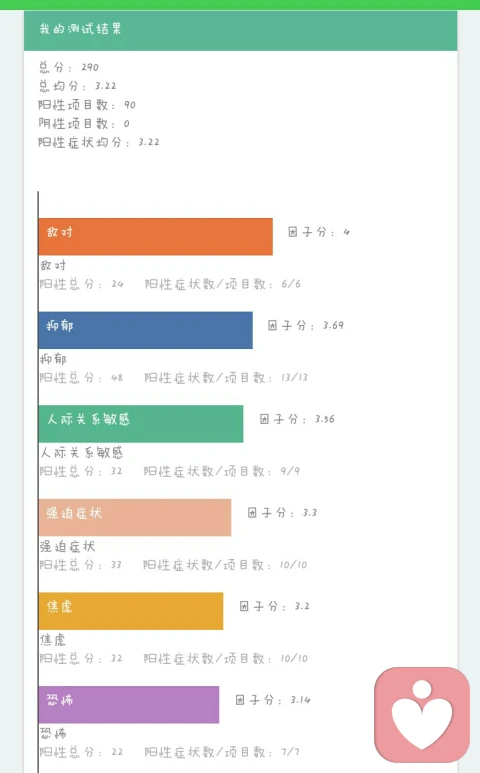The image size is (480, 773).
Task: Select 阴性项目数 0 line
Action: click(x=84, y=123)
